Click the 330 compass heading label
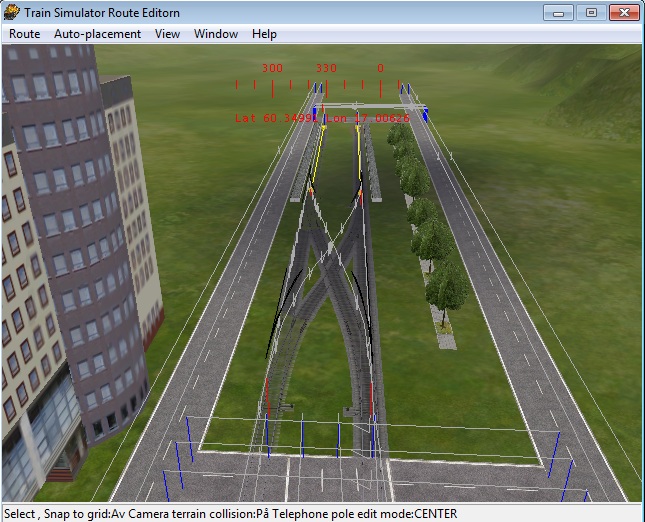 pos(326,68)
